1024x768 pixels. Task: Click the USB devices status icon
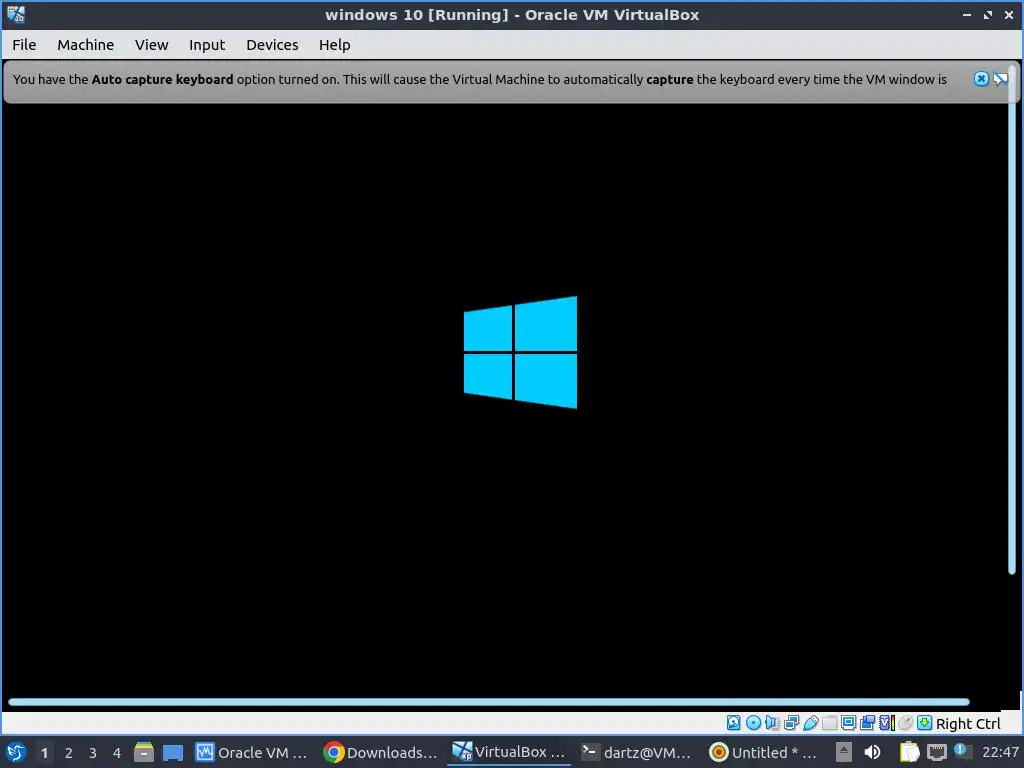tap(810, 723)
